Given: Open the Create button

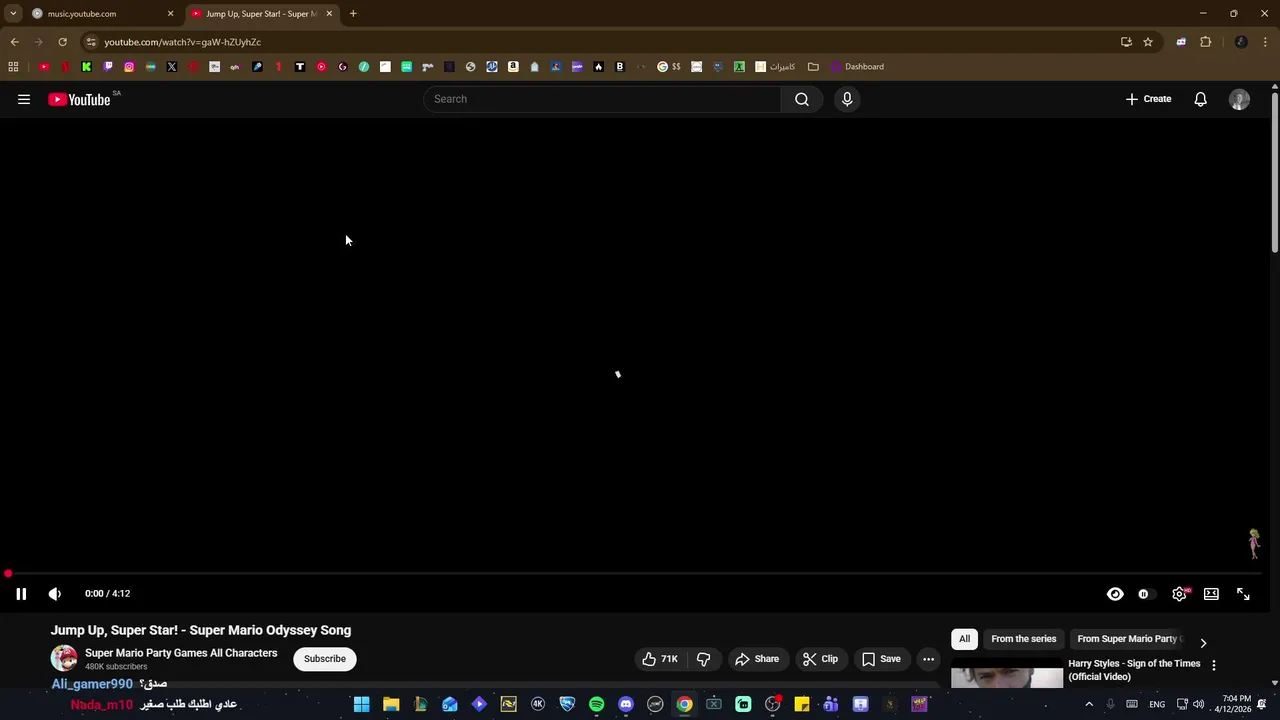Looking at the screenshot, I should [x=1148, y=99].
